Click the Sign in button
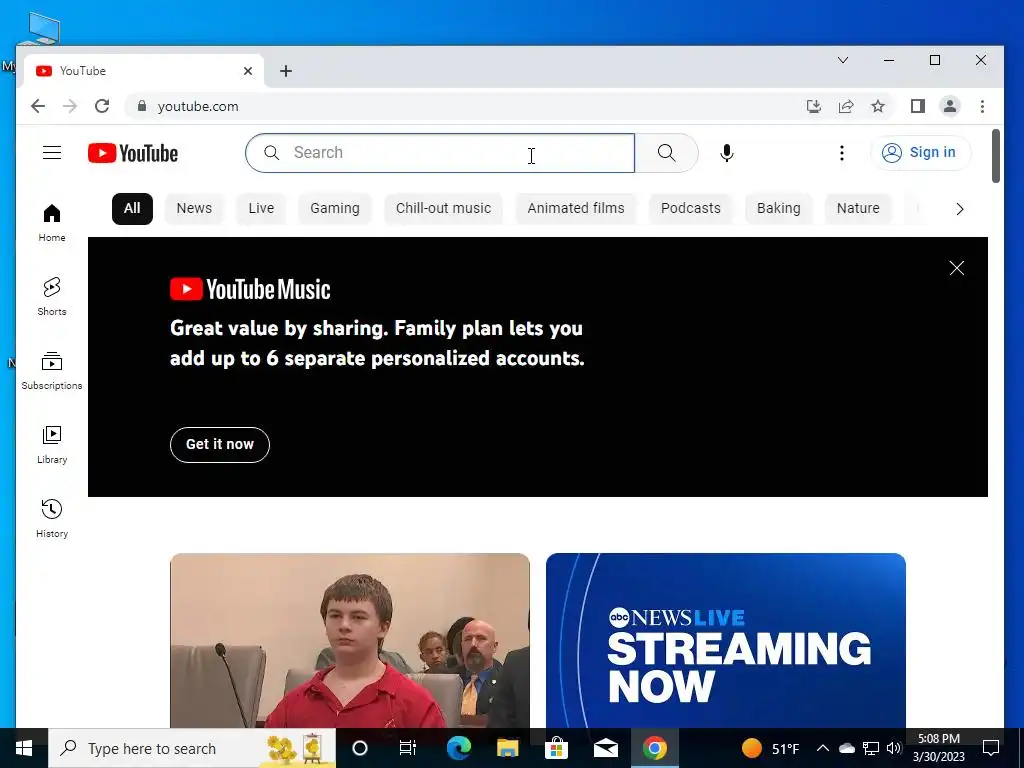Image resolution: width=1024 pixels, height=768 pixels. (920, 152)
